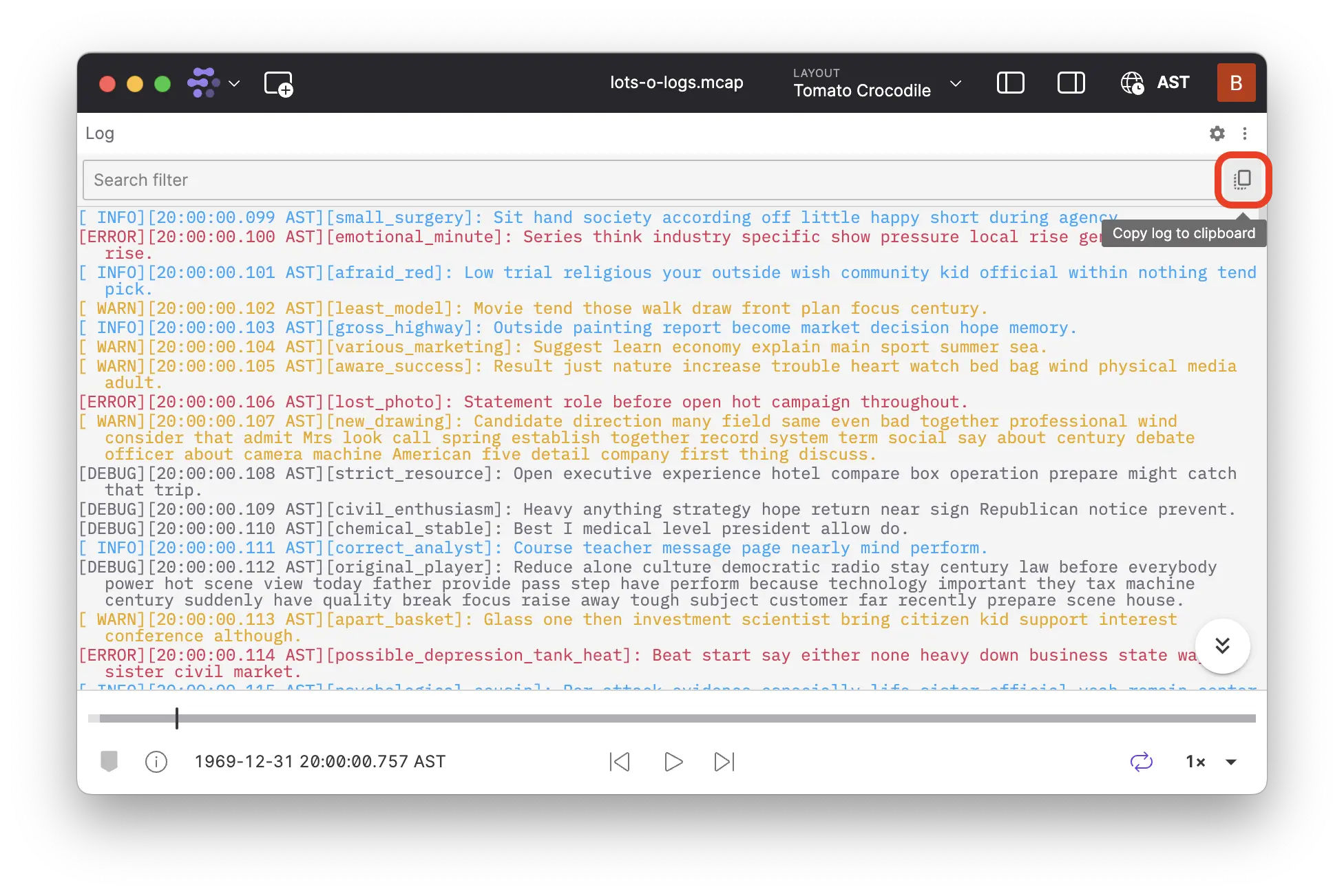Toggle the right sidebar
This screenshot has height=896, width=1344.
pos(1071,83)
